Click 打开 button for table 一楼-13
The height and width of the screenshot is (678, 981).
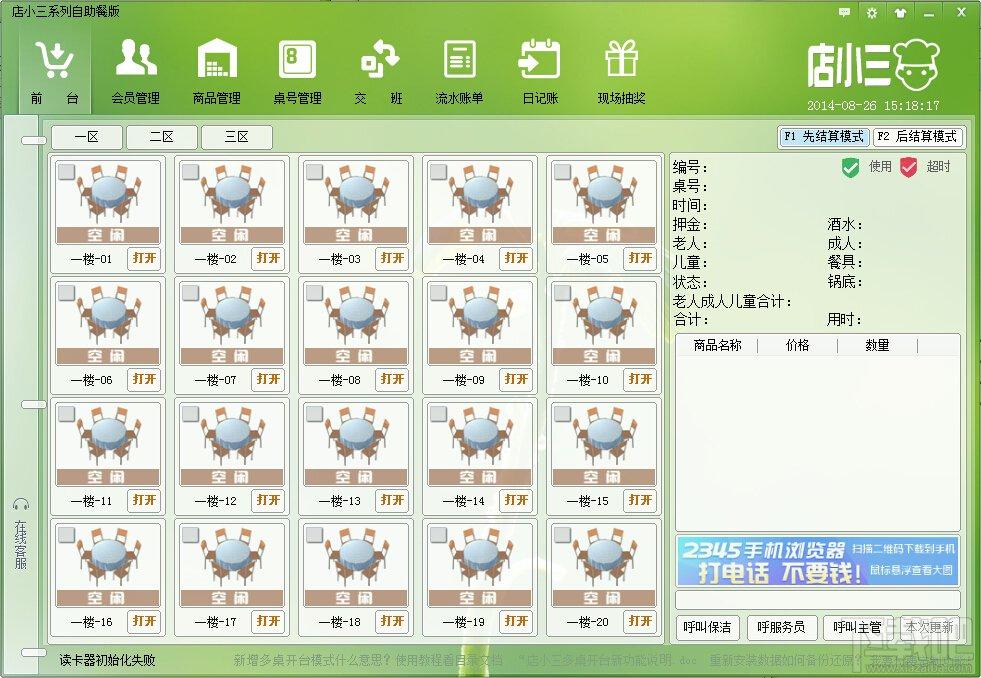click(x=392, y=500)
